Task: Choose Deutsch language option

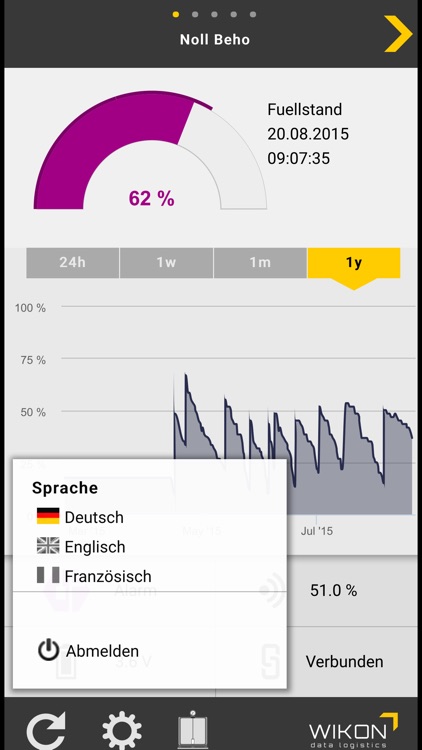Action: (x=94, y=517)
